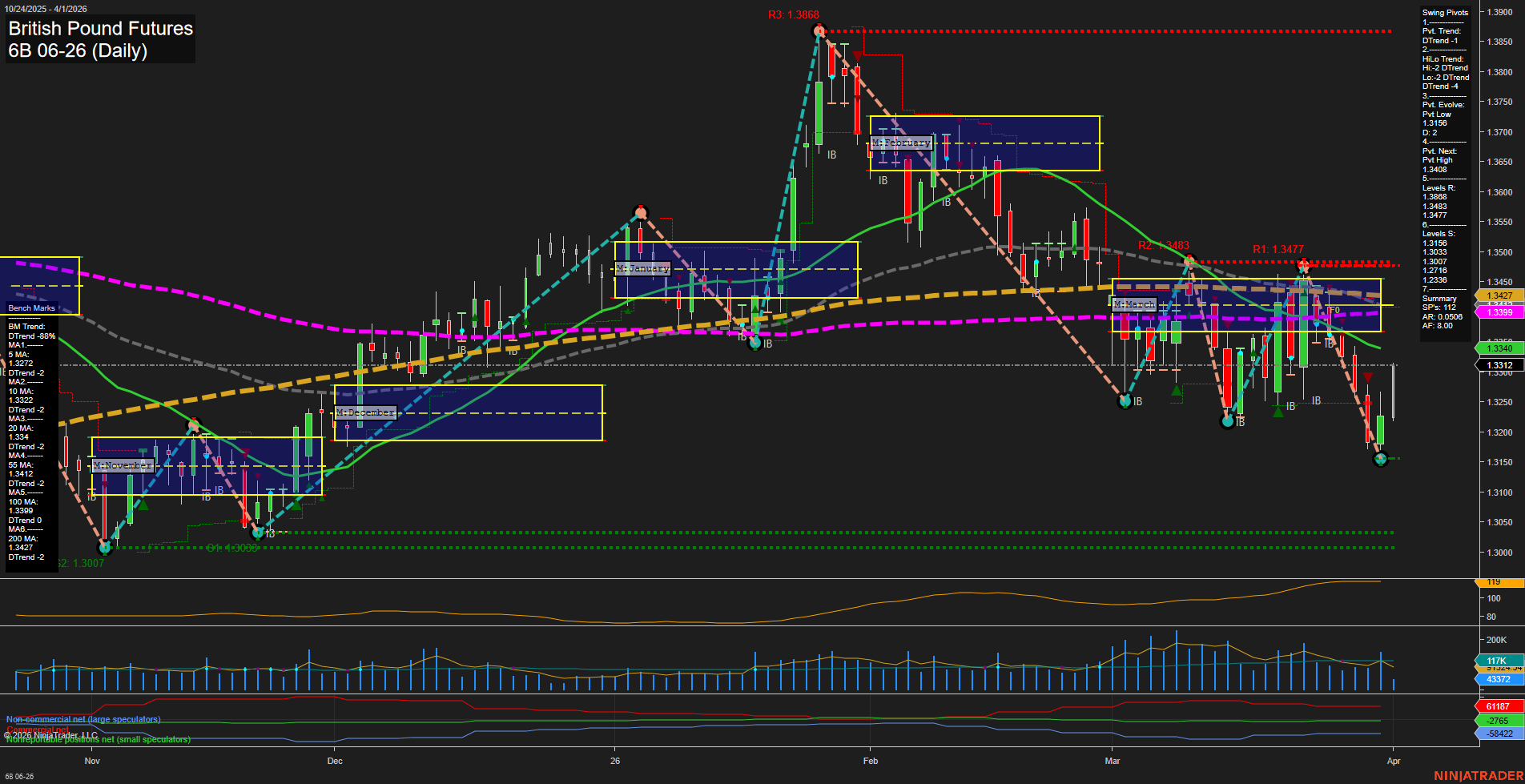Select the M:February monthly range label
Screen dimensions: 1525x784
pyautogui.click(x=903, y=143)
